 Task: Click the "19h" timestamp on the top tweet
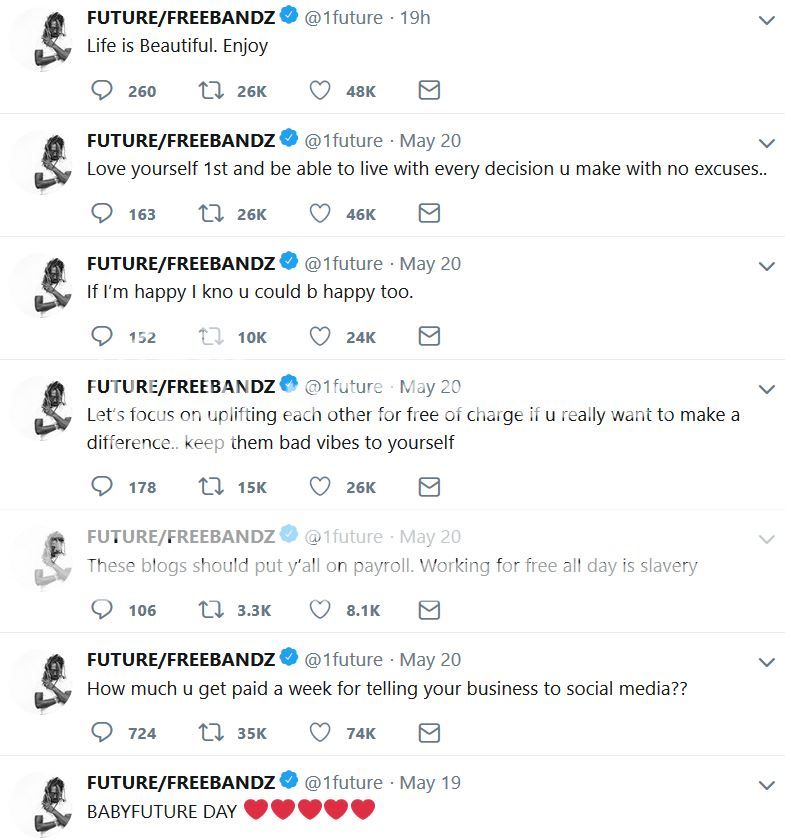click(x=414, y=18)
